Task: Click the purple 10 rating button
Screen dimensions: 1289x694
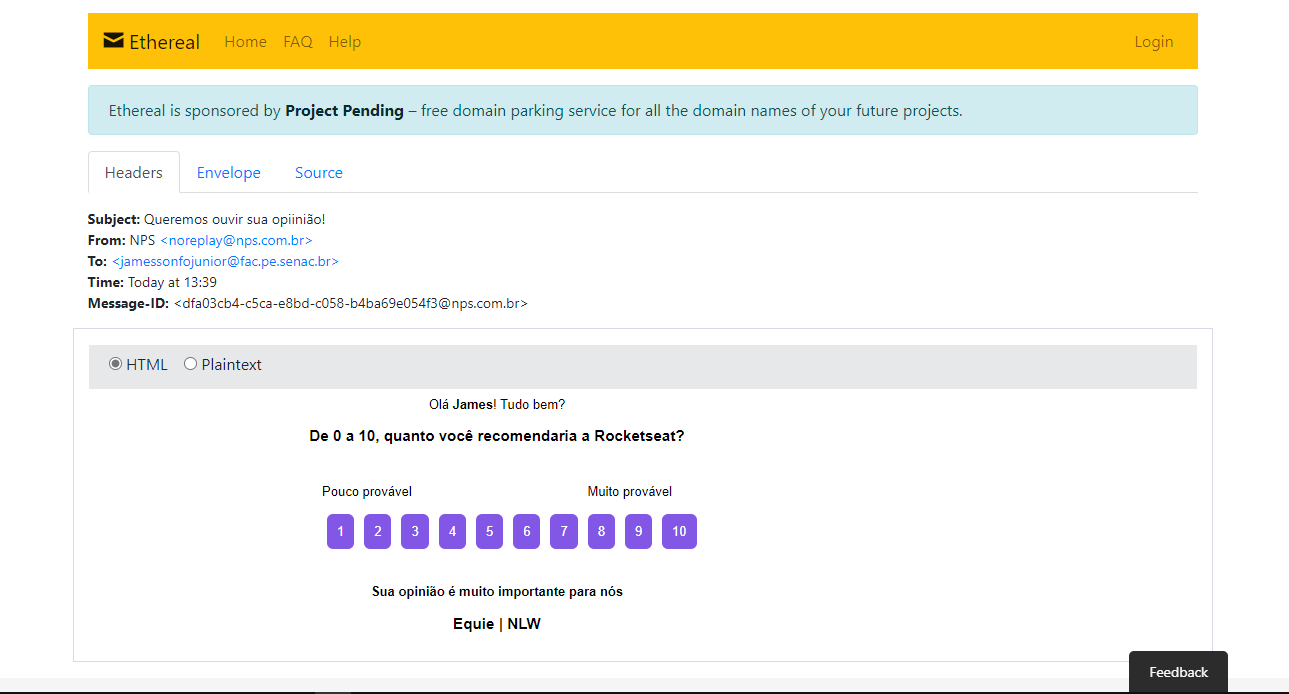Action: [x=679, y=532]
